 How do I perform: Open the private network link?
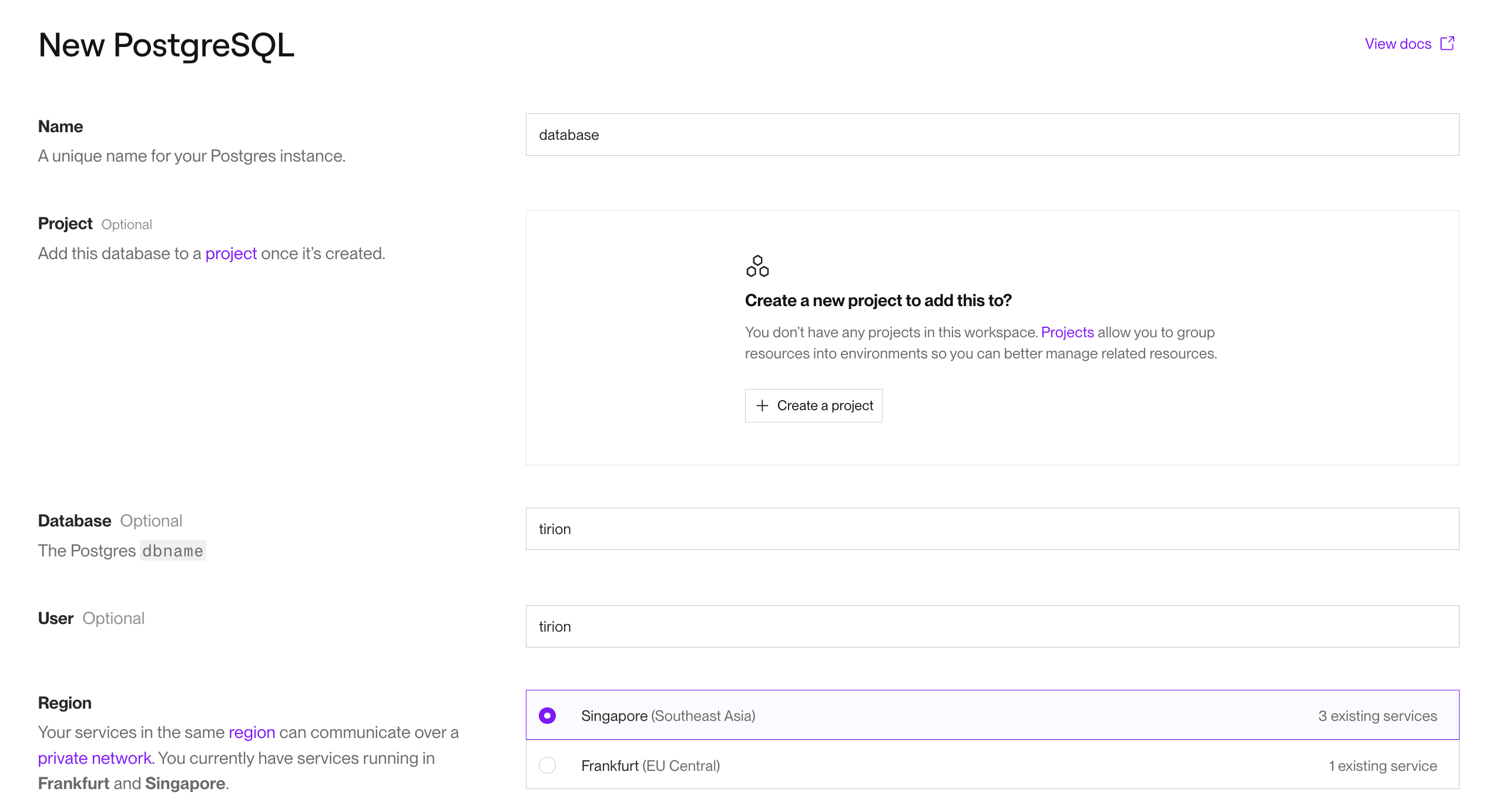pyautogui.click(x=95, y=759)
